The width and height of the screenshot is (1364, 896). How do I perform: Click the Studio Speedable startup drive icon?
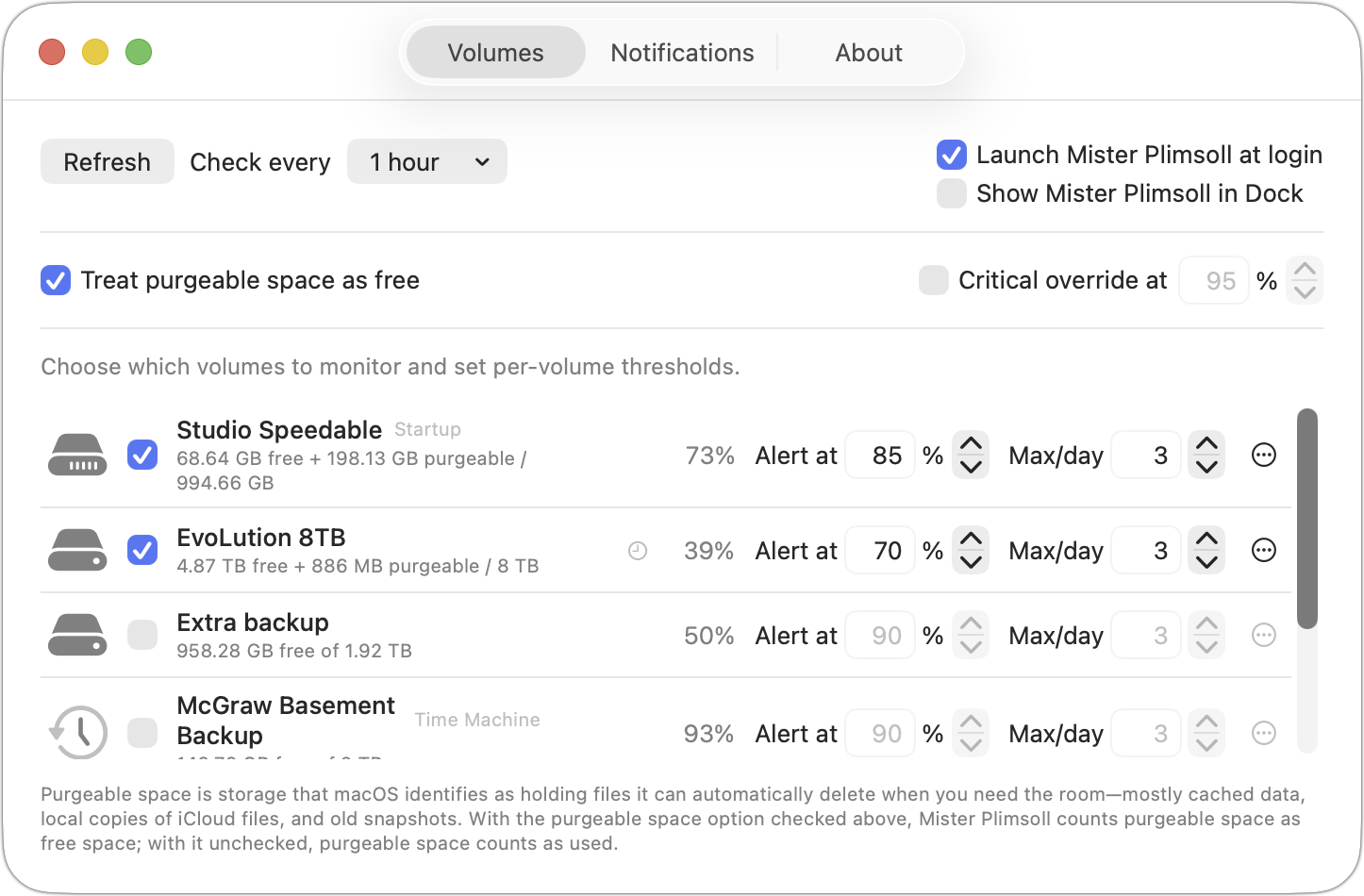[x=77, y=456]
